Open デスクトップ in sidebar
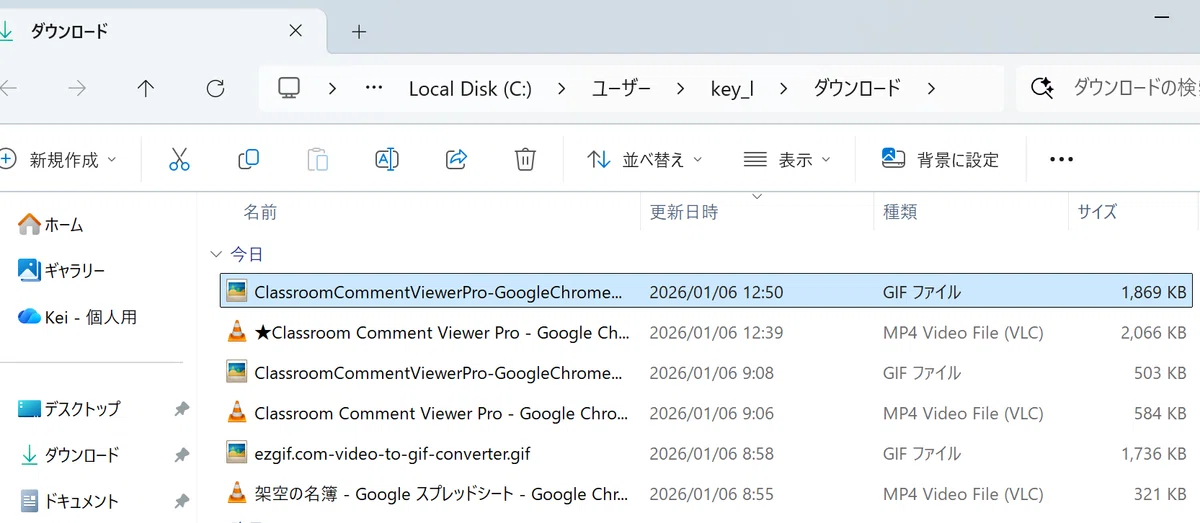 (70, 408)
